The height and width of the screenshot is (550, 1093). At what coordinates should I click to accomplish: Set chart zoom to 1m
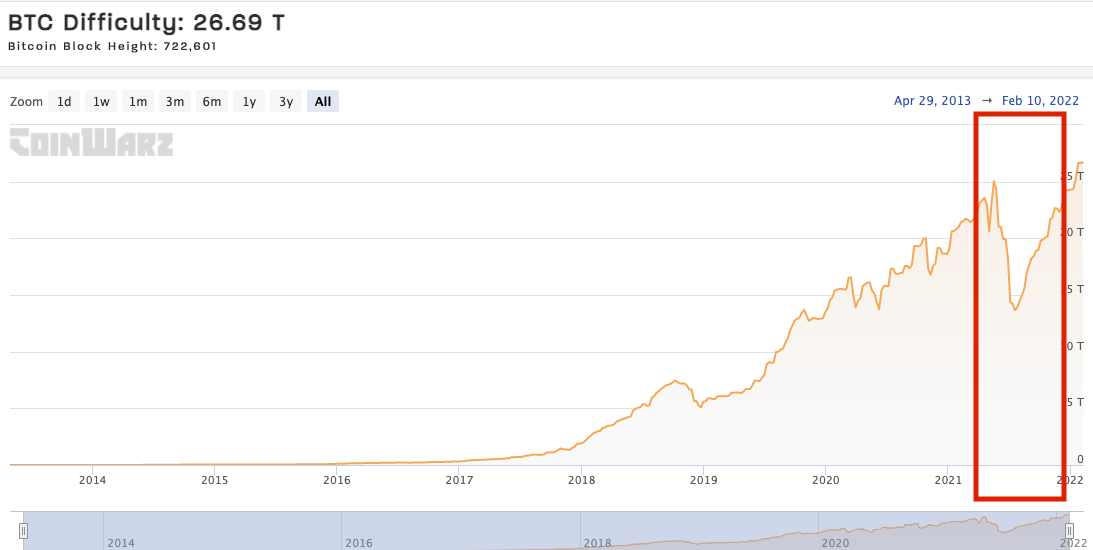(138, 102)
